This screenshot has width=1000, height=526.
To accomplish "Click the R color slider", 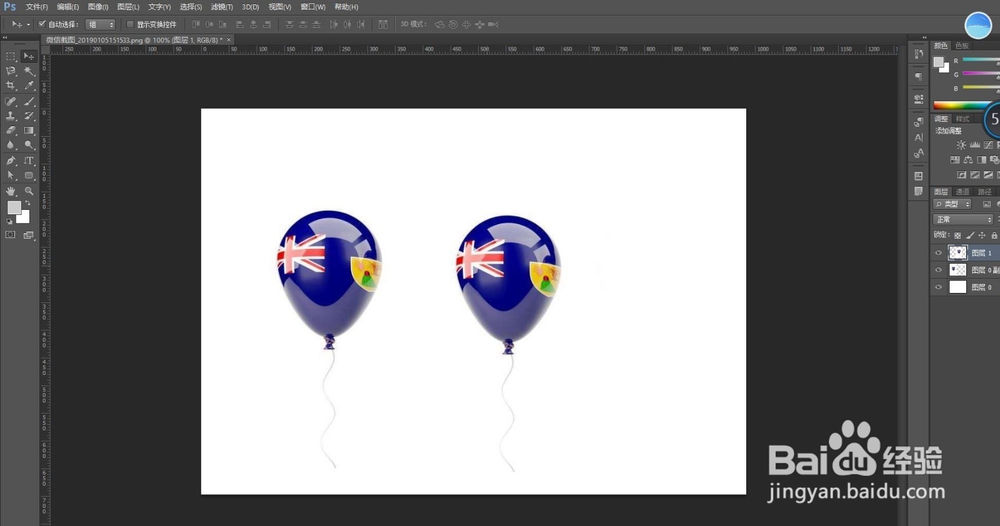I will click(981, 60).
